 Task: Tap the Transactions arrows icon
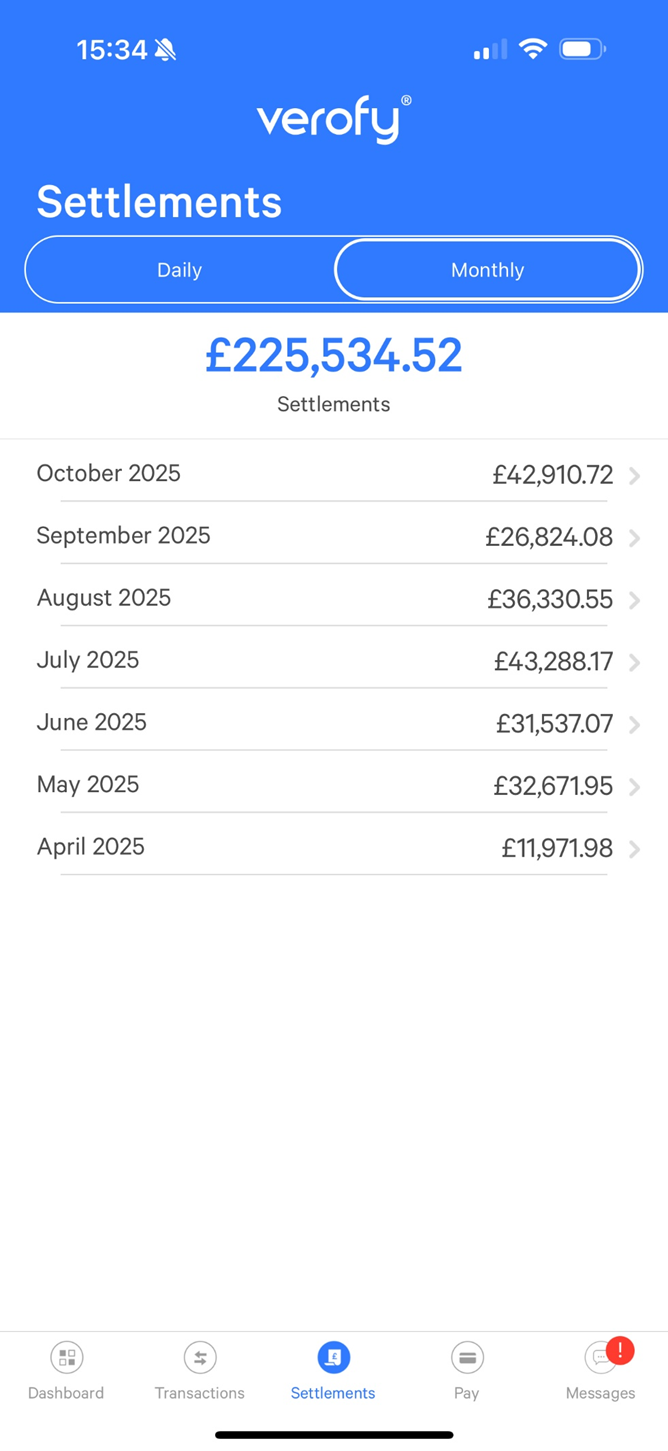[x=200, y=1357]
